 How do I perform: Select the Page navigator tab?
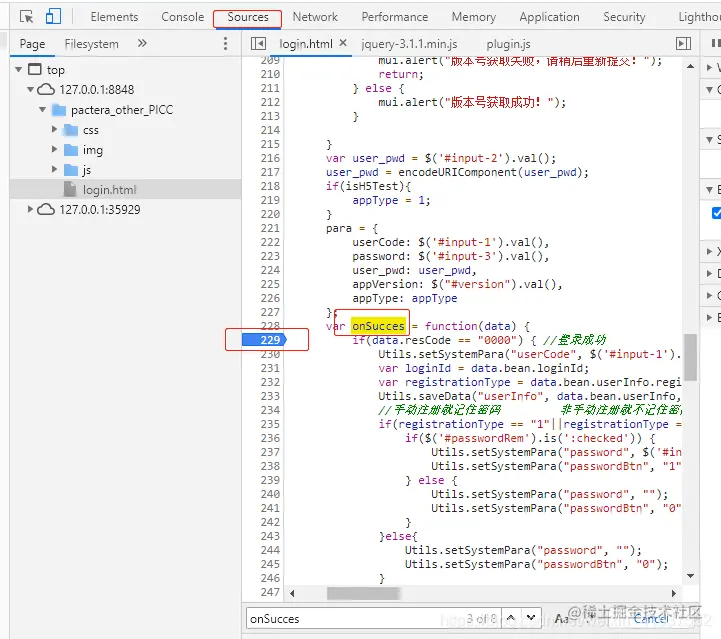click(x=32, y=44)
